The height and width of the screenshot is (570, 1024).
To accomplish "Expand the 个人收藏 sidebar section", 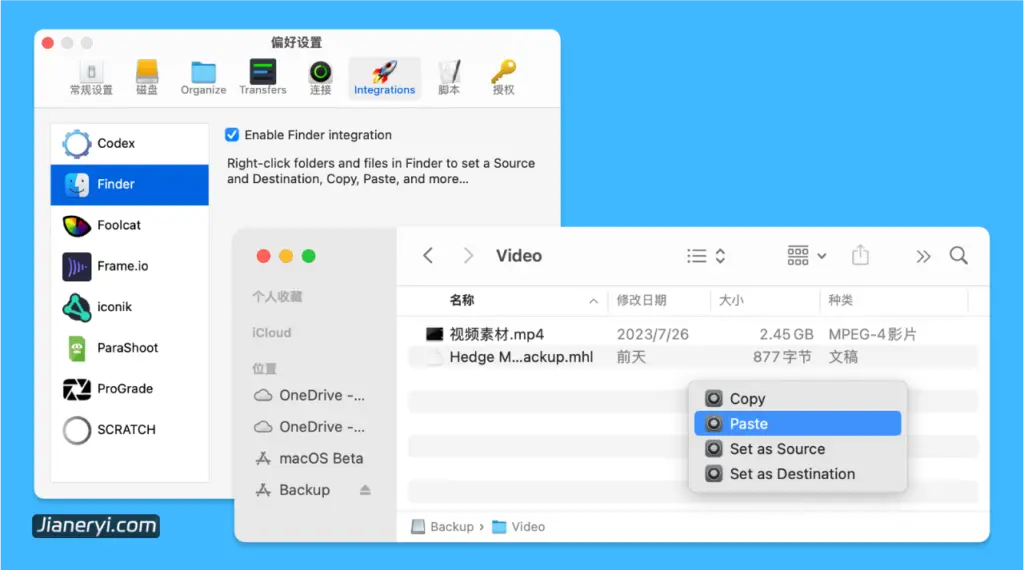I will [277, 297].
